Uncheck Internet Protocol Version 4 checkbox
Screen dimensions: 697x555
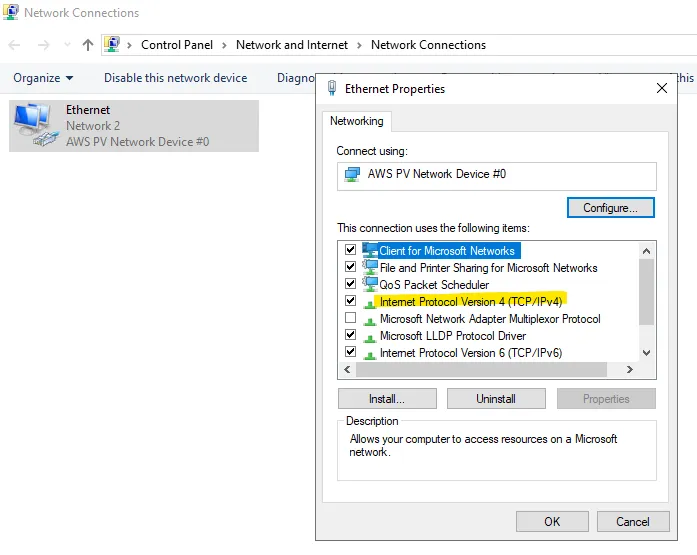pyautogui.click(x=350, y=301)
